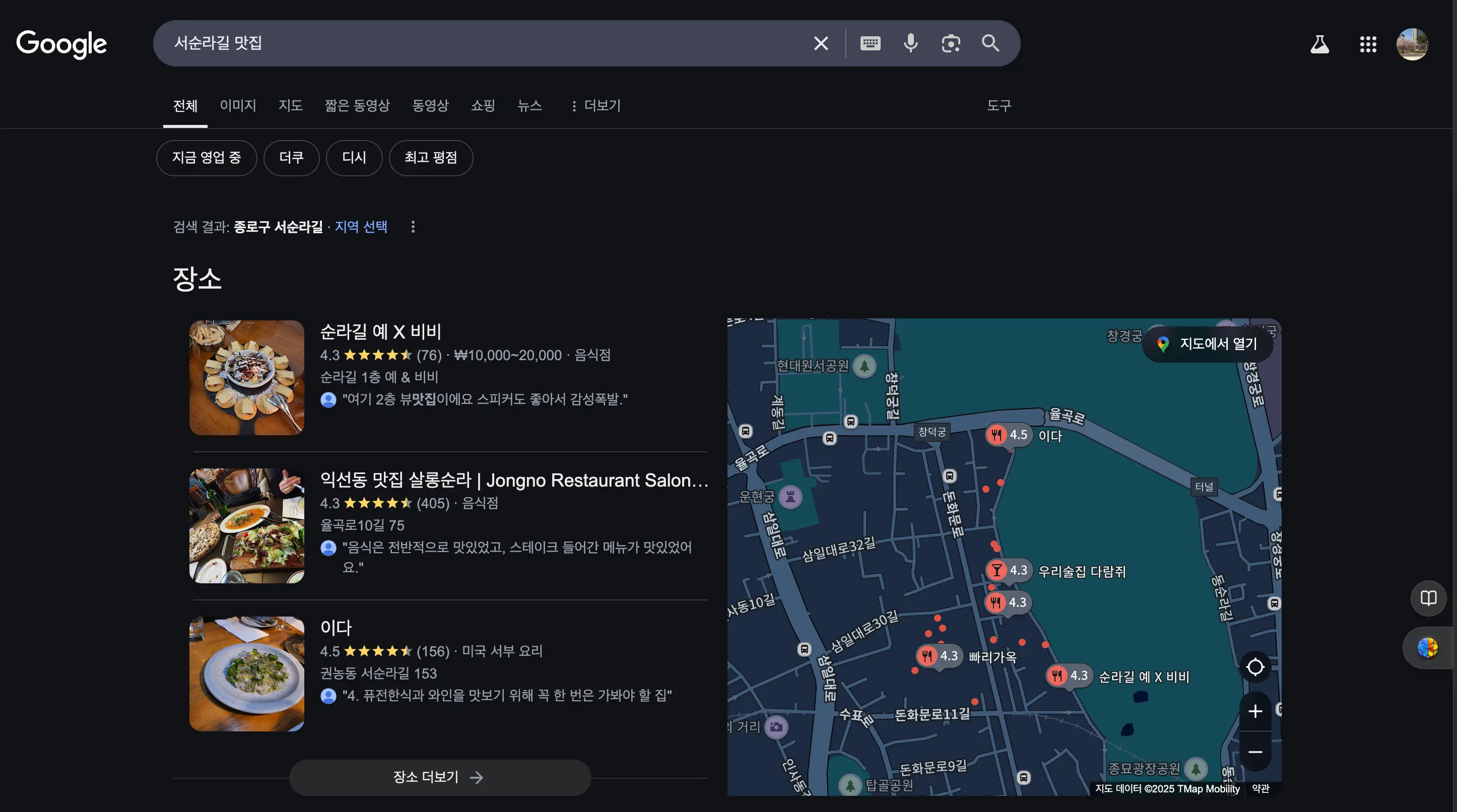Submit search with magnifying glass icon
This screenshot has width=1457, height=812.
point(990,43)
